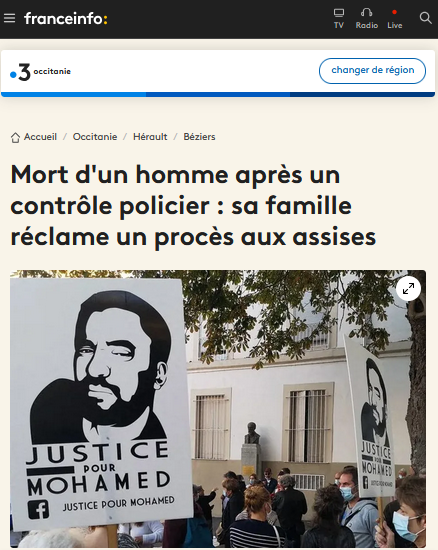Open the Radio headphones icon

click(x=366, y=13)
